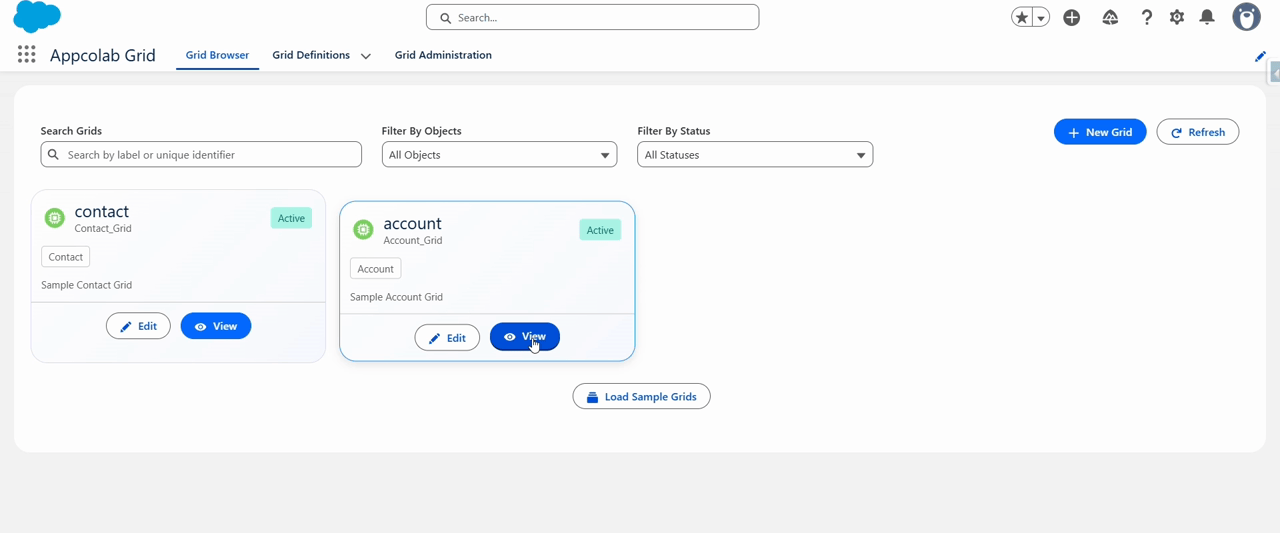This screenshot has height=533, width=1280.
Task: Open the App Launcher waffle icon
Action: click(x=27, y=55)
